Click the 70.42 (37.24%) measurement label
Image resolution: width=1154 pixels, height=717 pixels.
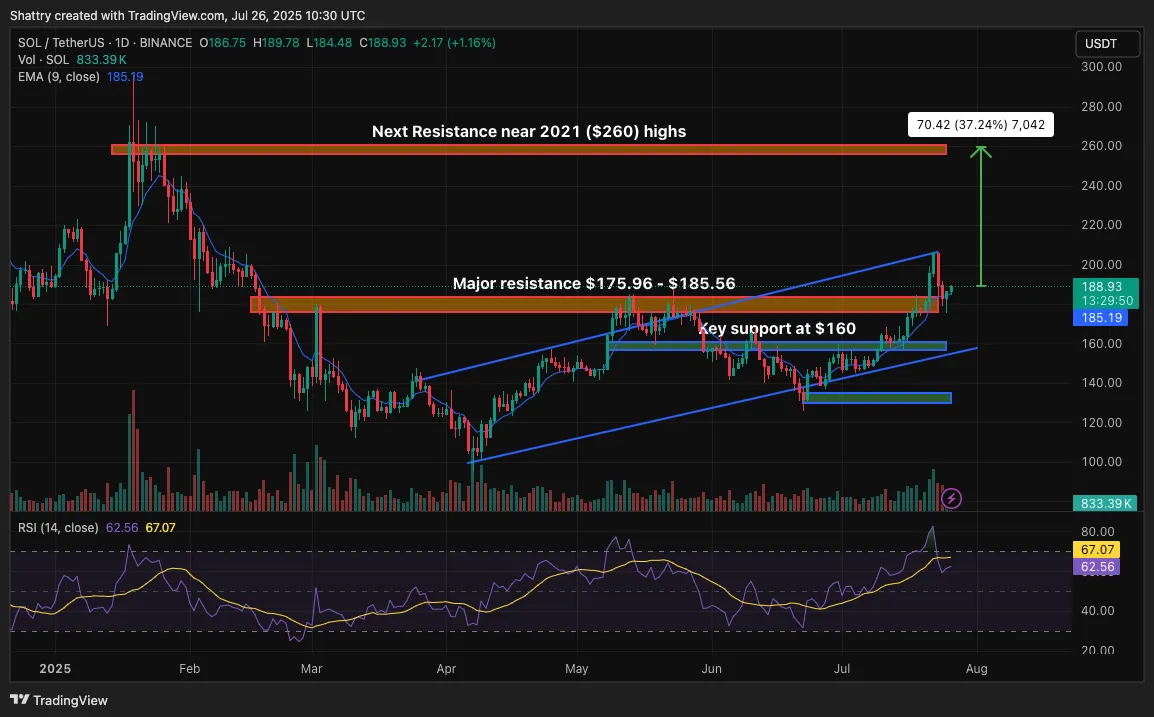(x=980, y=124)
